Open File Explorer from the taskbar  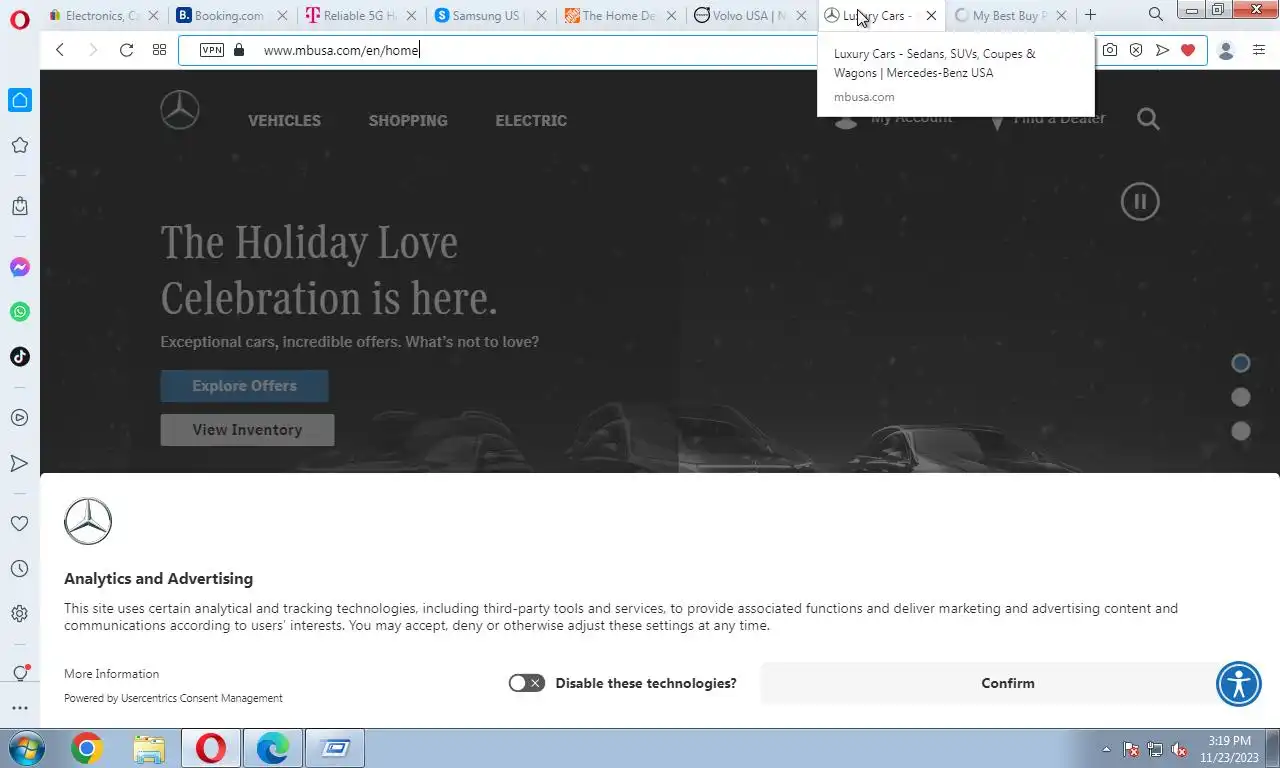pos(149,748)
